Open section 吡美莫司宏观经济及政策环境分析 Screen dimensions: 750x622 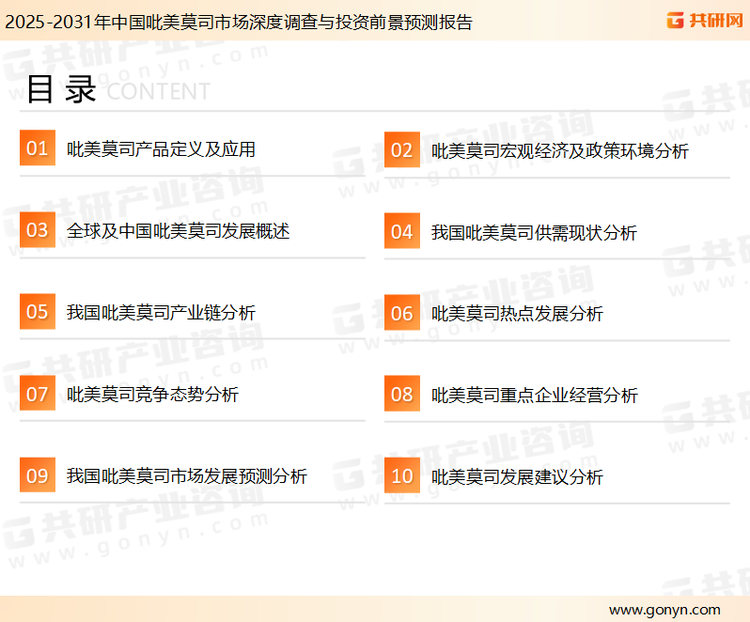(559, 151)
